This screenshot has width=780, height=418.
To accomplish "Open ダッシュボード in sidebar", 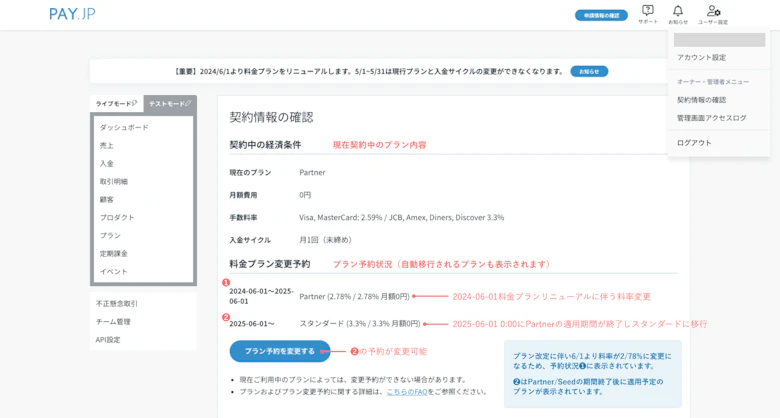I will [x=124, y=127].
